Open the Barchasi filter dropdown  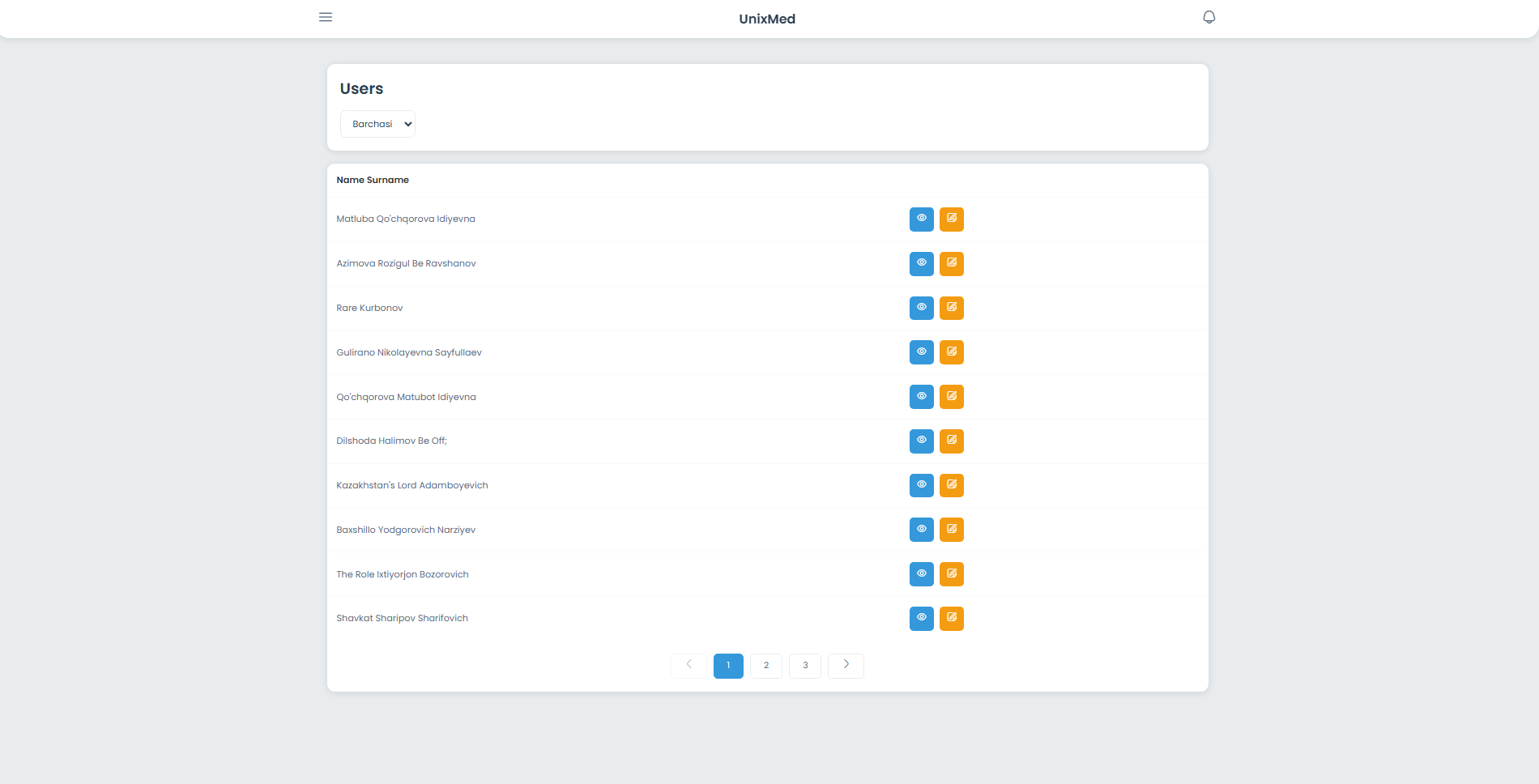[377, 124]
